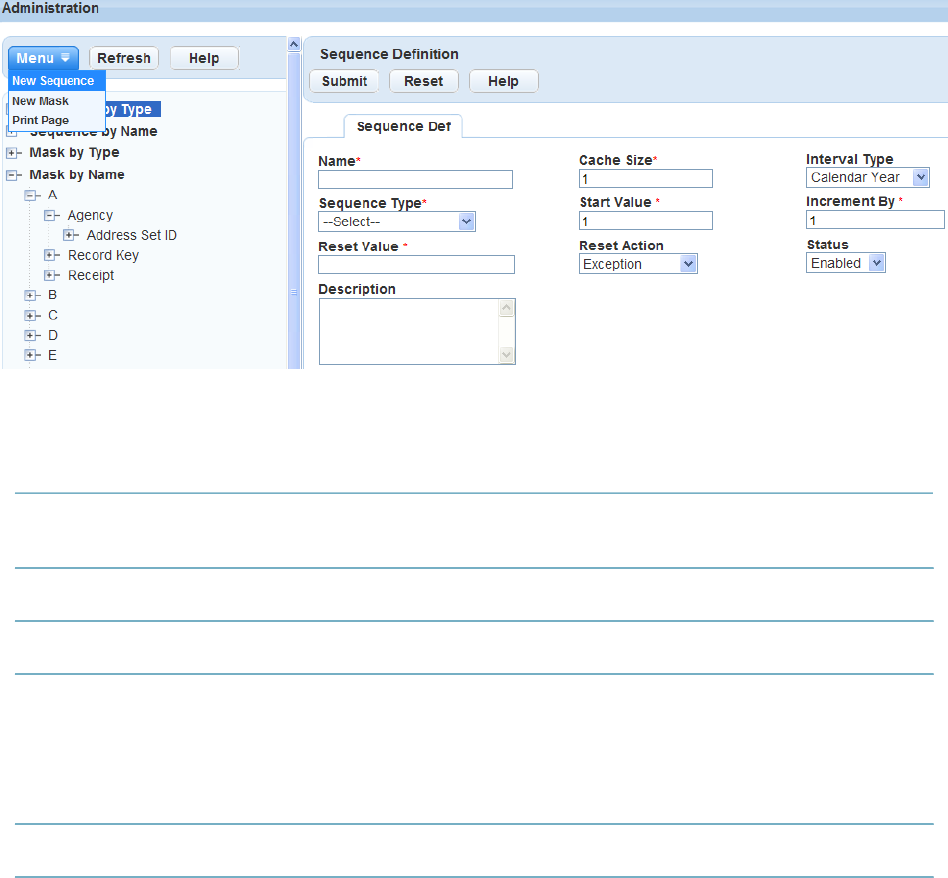Open the Interval Type dropdown

coord(868,178)
